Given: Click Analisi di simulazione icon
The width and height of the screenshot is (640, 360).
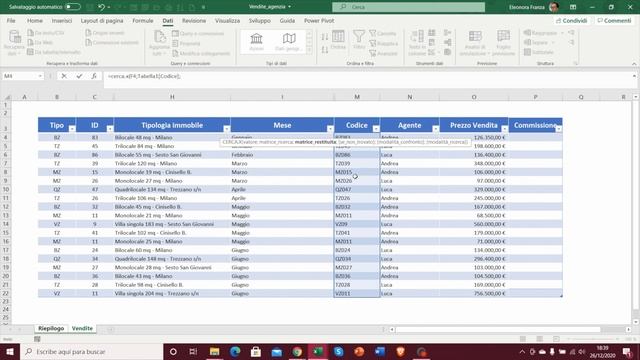Looking at the screenshot, I should point(475,42).
